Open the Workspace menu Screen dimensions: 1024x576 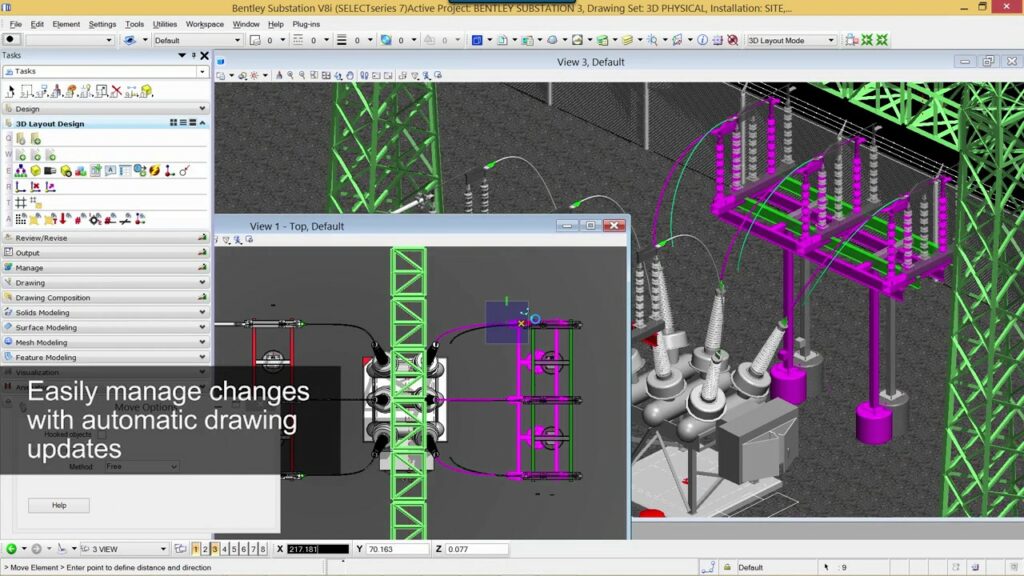coord(204,24)
